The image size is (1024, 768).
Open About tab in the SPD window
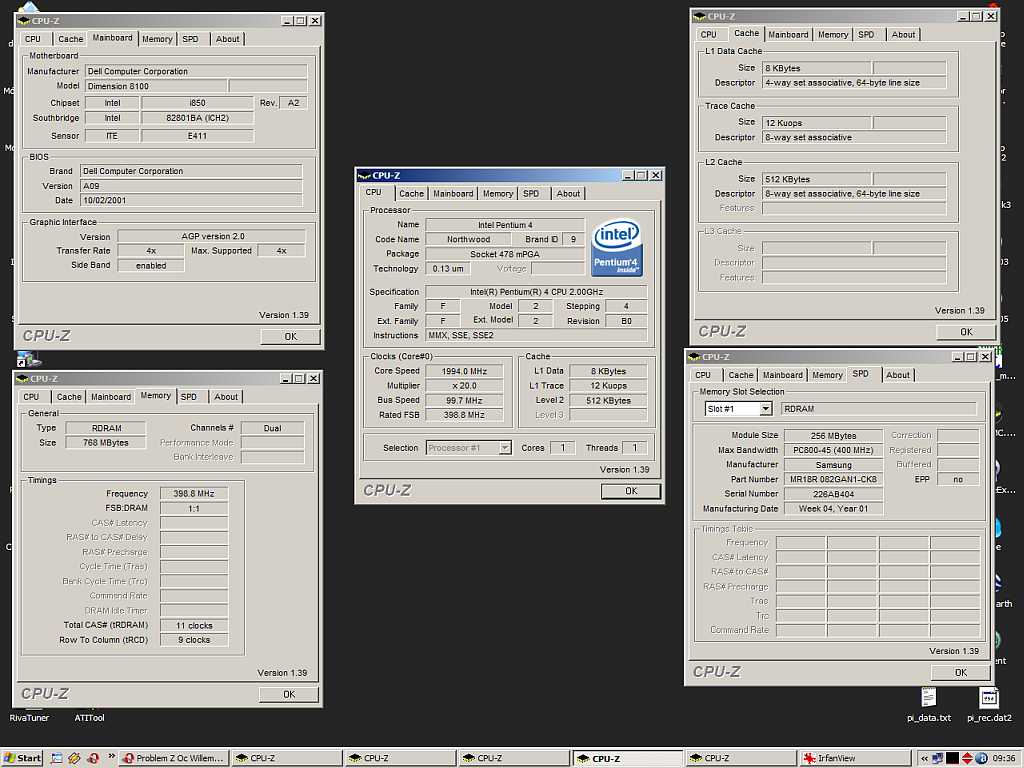point(898,376)
